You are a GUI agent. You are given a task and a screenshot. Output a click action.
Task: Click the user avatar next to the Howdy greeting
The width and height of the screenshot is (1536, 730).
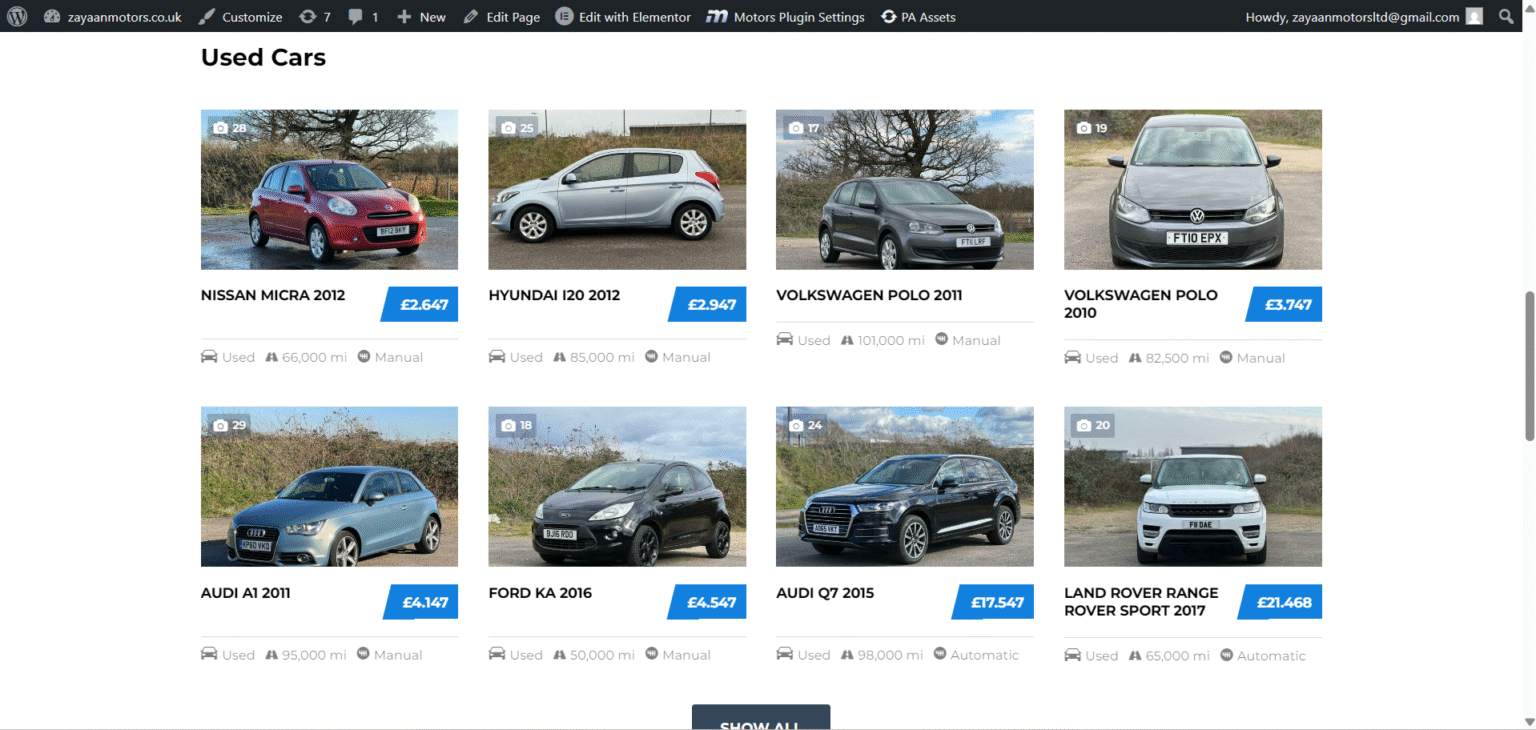(1474, 16)
